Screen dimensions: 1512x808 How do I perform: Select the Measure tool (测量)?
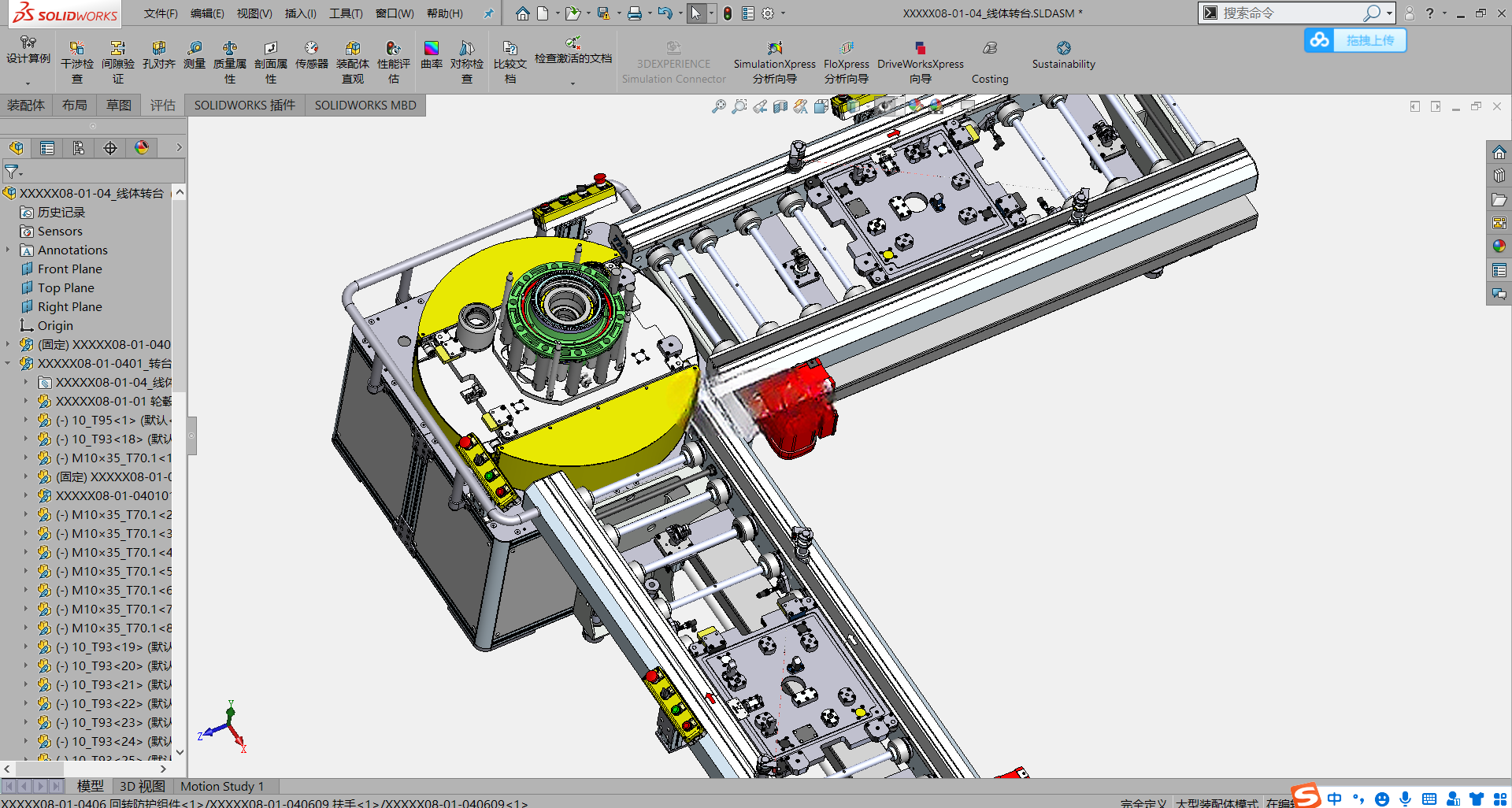195,55
